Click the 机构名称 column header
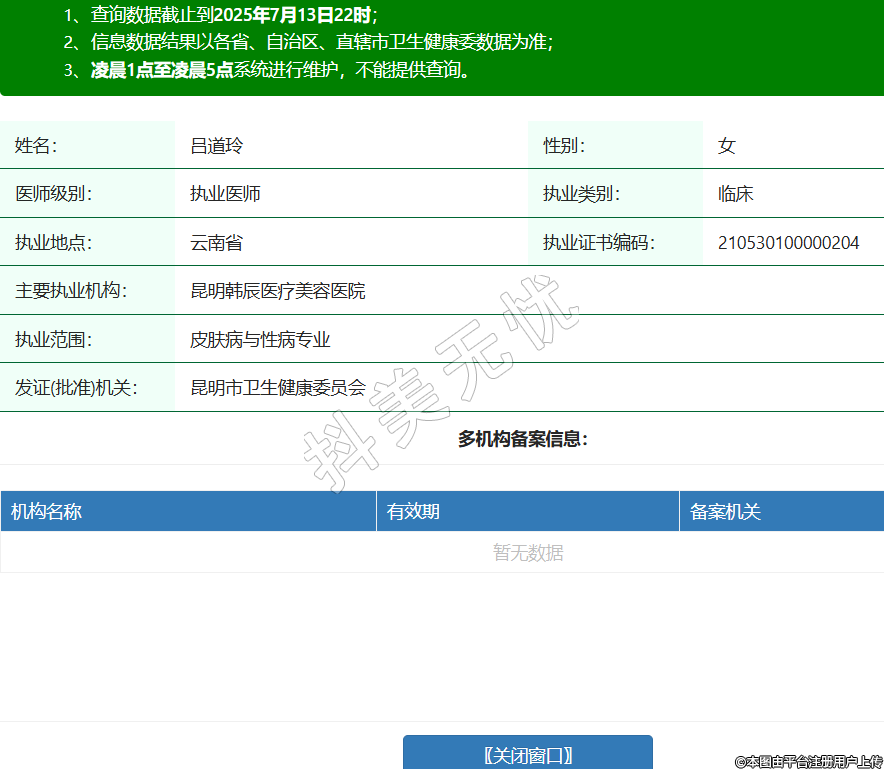The height and width of the screenshot is (769, 884). (x=46, y=512)
